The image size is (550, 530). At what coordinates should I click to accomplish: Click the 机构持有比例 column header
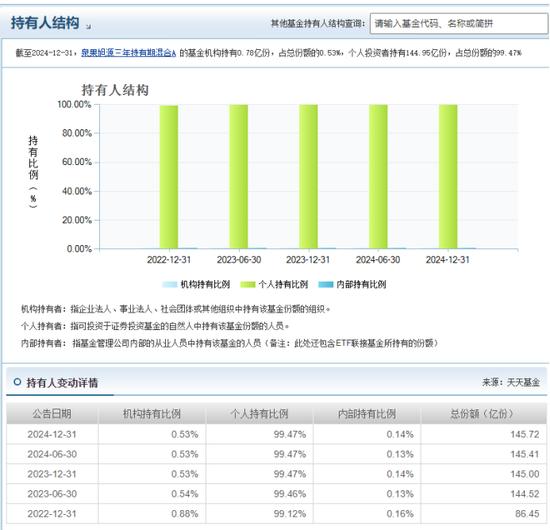[152, 414]
